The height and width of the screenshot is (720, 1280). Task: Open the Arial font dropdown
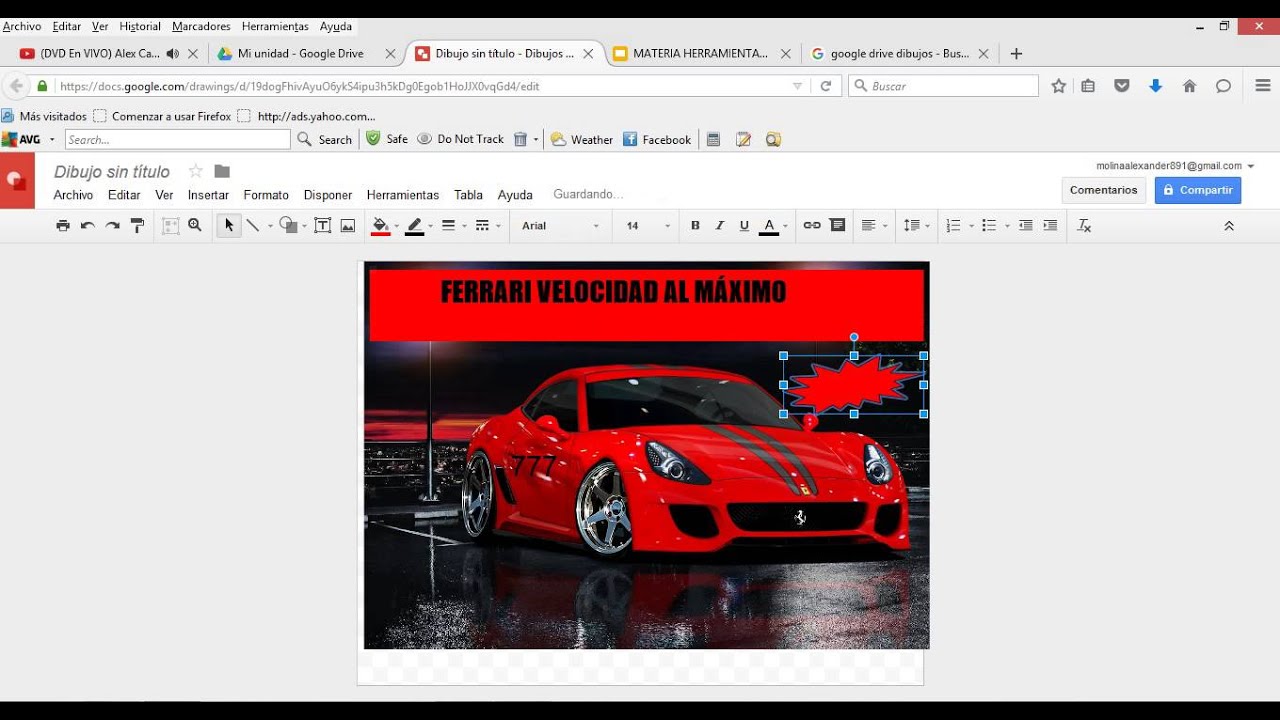click(560, 226)
